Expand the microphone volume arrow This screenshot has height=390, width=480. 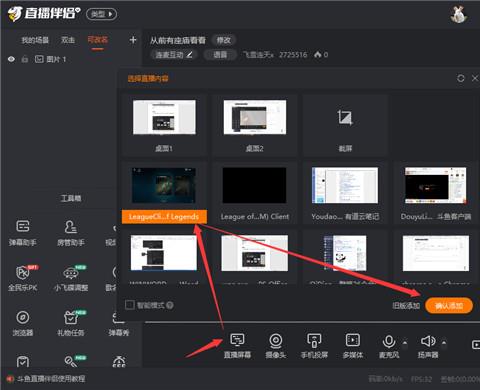click(x=405, y=342)
